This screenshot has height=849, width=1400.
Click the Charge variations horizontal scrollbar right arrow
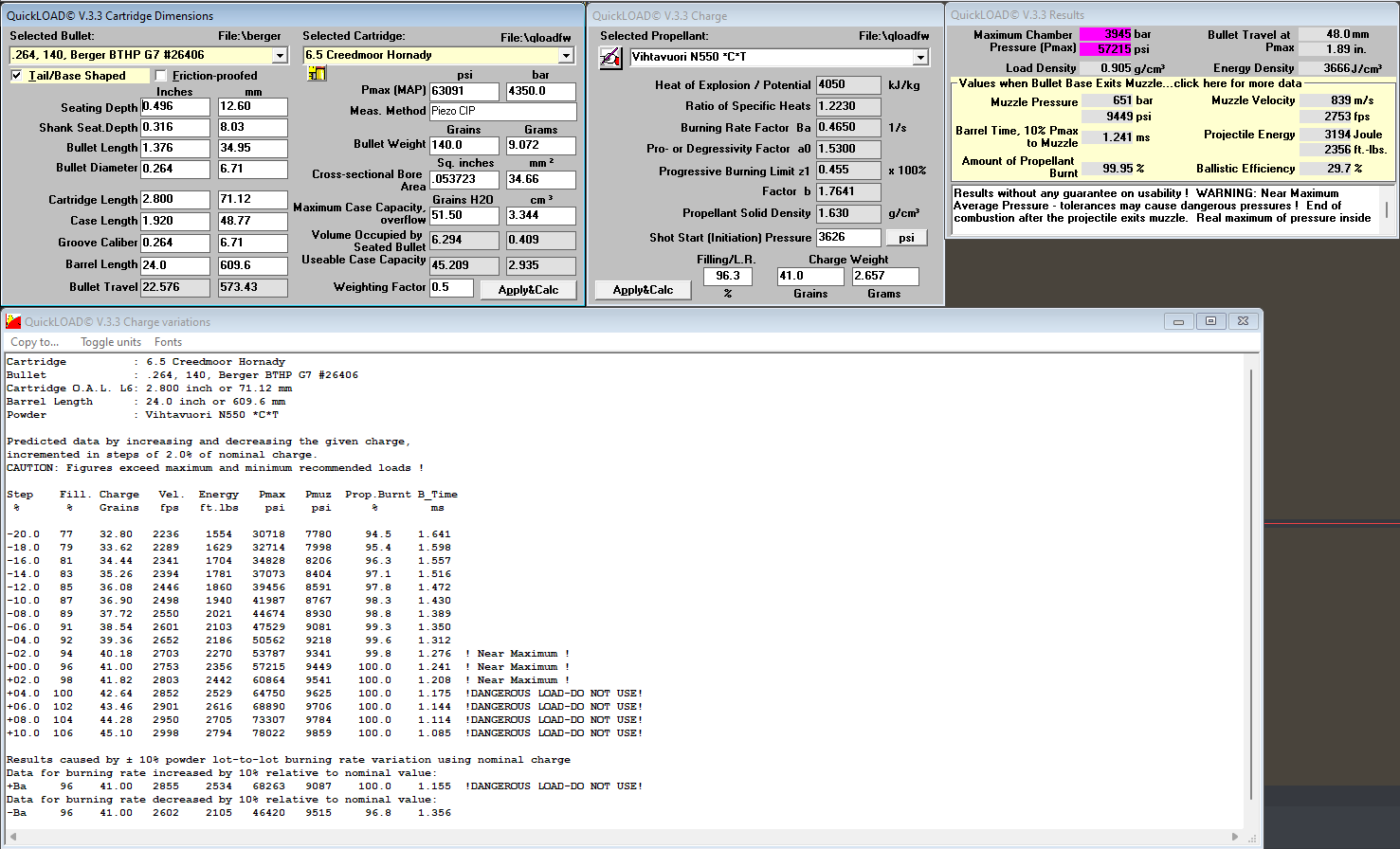click(1235, 837)
